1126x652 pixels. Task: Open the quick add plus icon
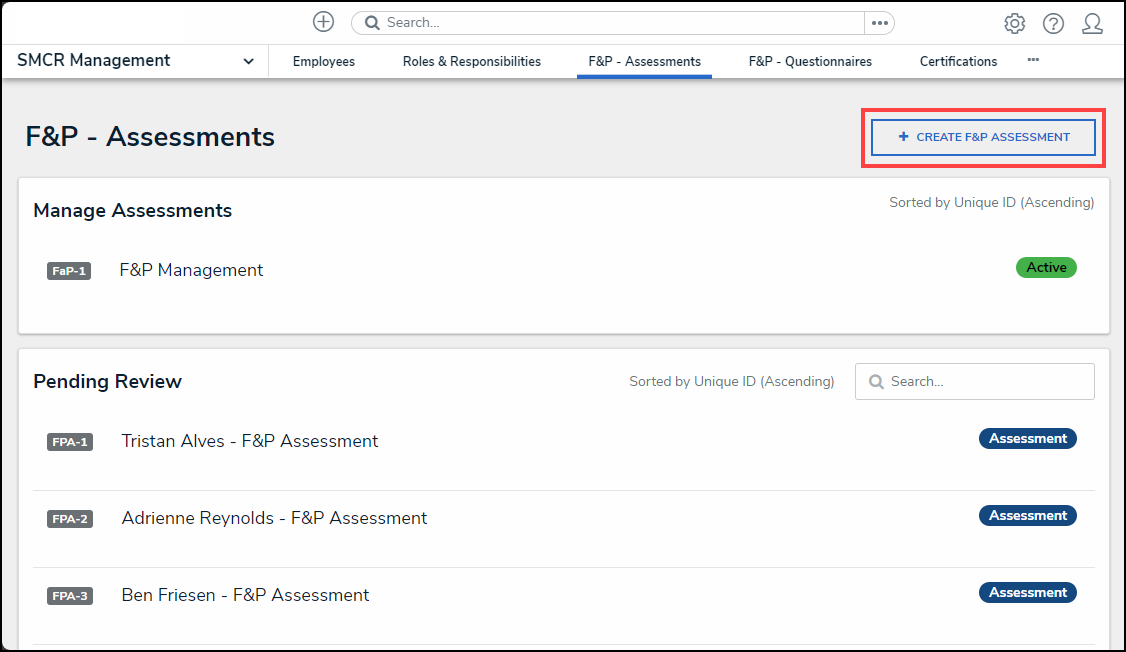click(323, 21)
